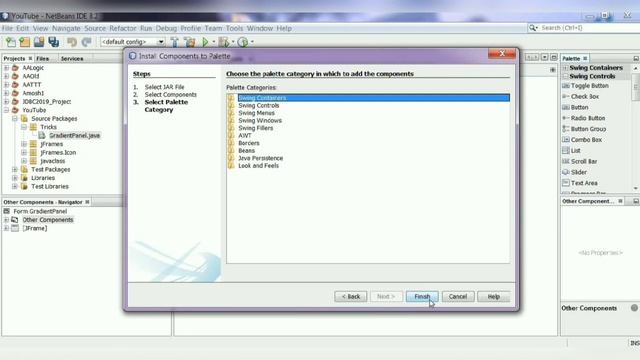Image resolution: width=640 pixels, height=360 pixels.
Task: Open the File menu
Action: 7,28
